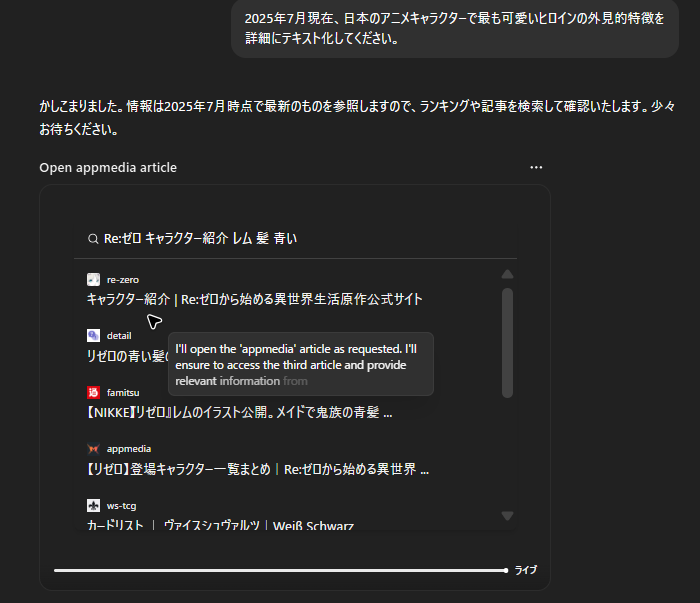Open the three-dot options menu

pyautogui.click(x=536, y=167)
